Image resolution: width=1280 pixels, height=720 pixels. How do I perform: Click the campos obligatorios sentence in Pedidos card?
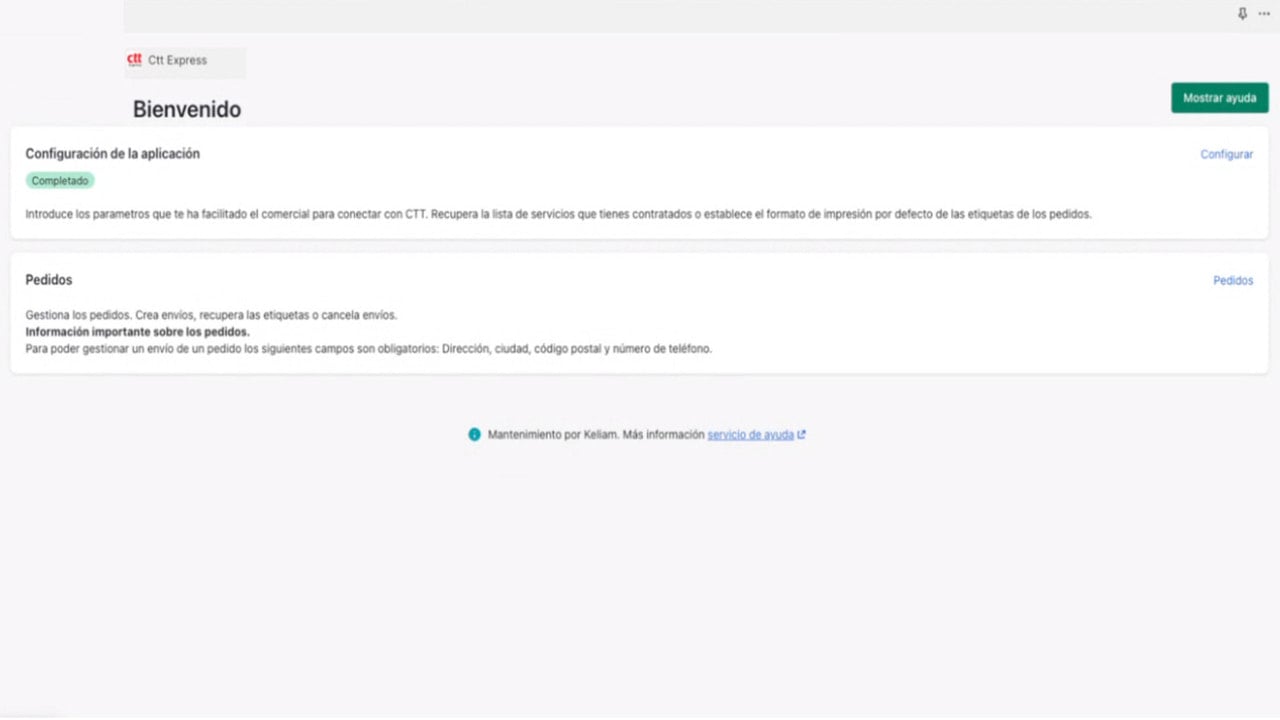click(x=369, y=349)
